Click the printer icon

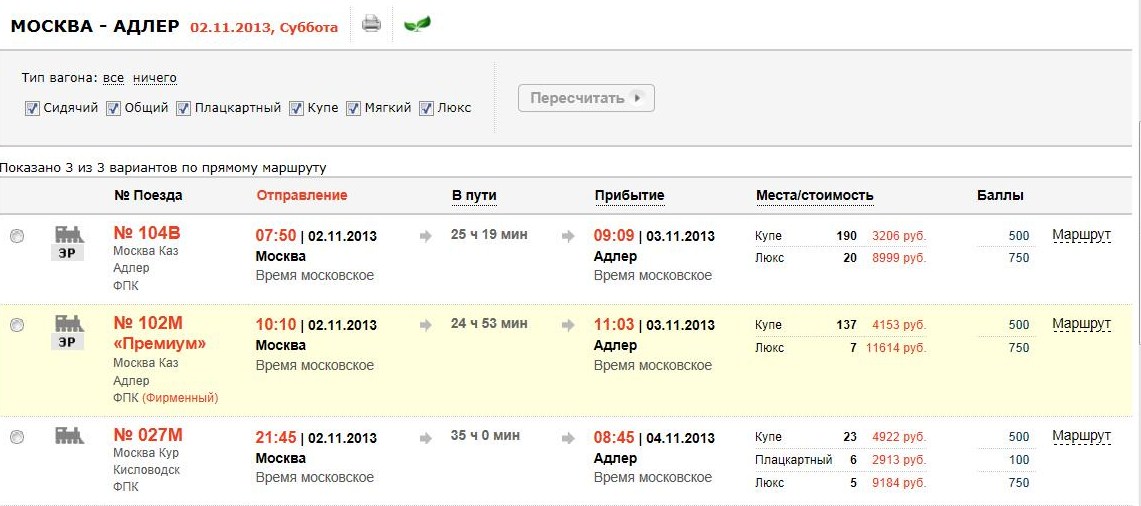click(371, 24)
